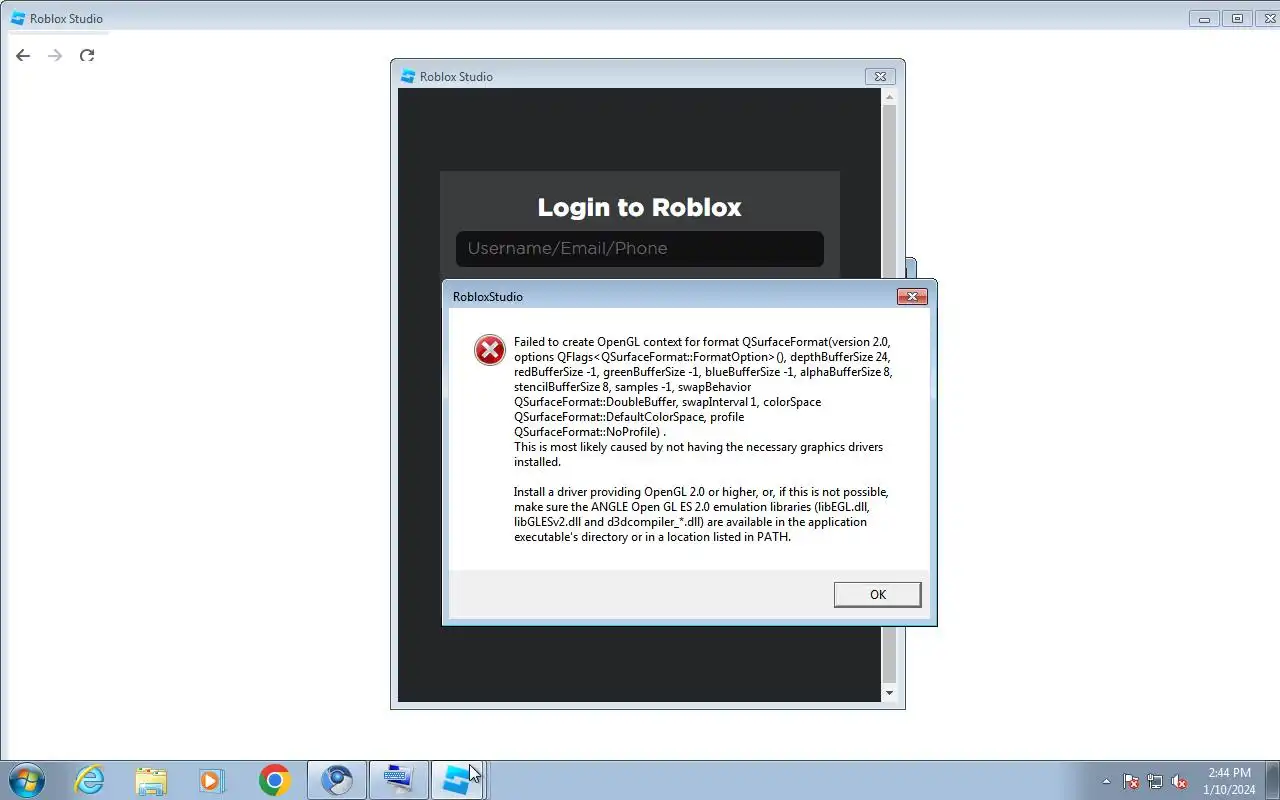This screenshot has height=800, width=1280.
Task: Switch to Roblox Studio taskbar button
Action: pos(458,780)
